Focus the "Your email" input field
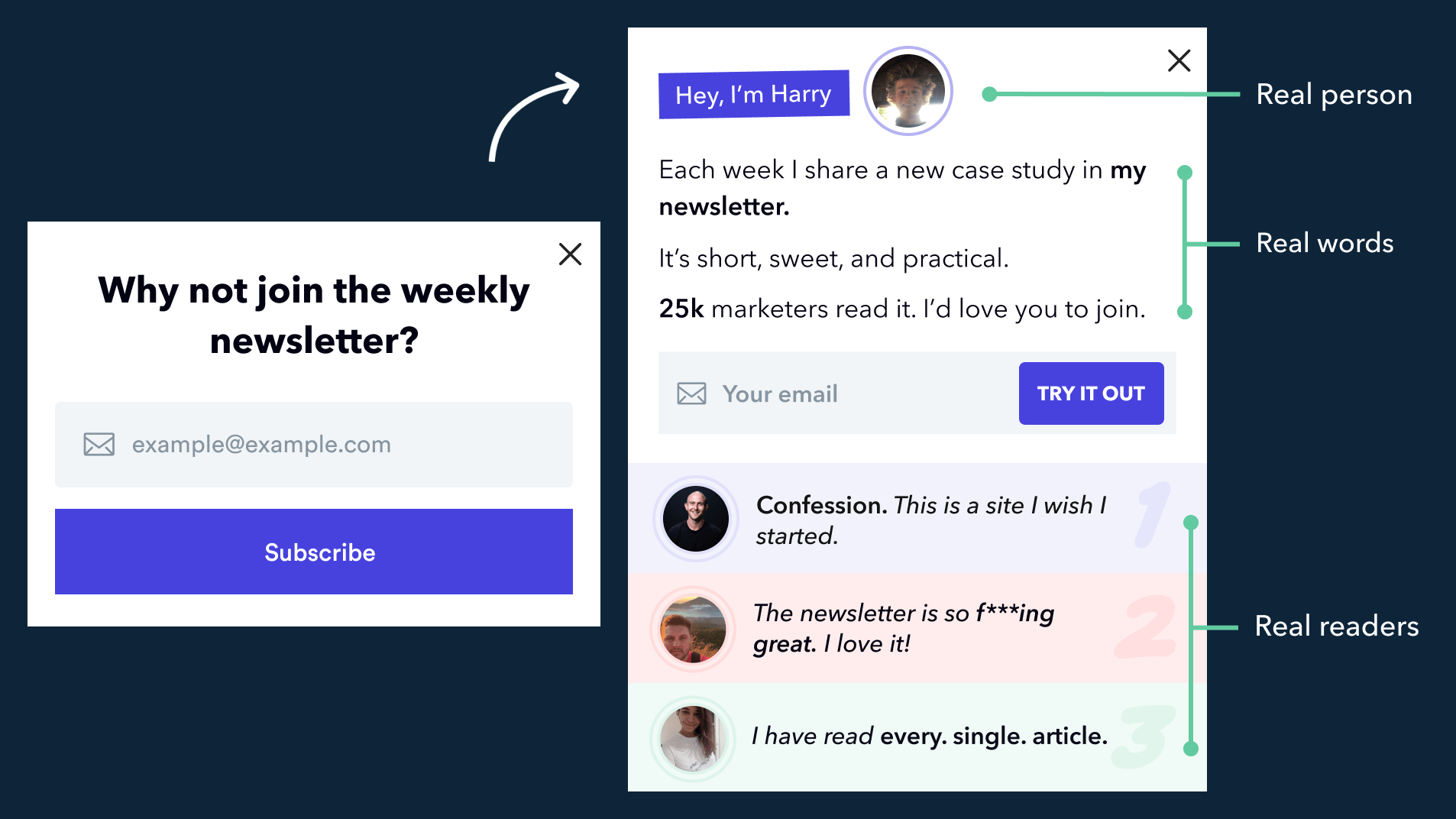1456x819 pixels. (x=838, y=393)
